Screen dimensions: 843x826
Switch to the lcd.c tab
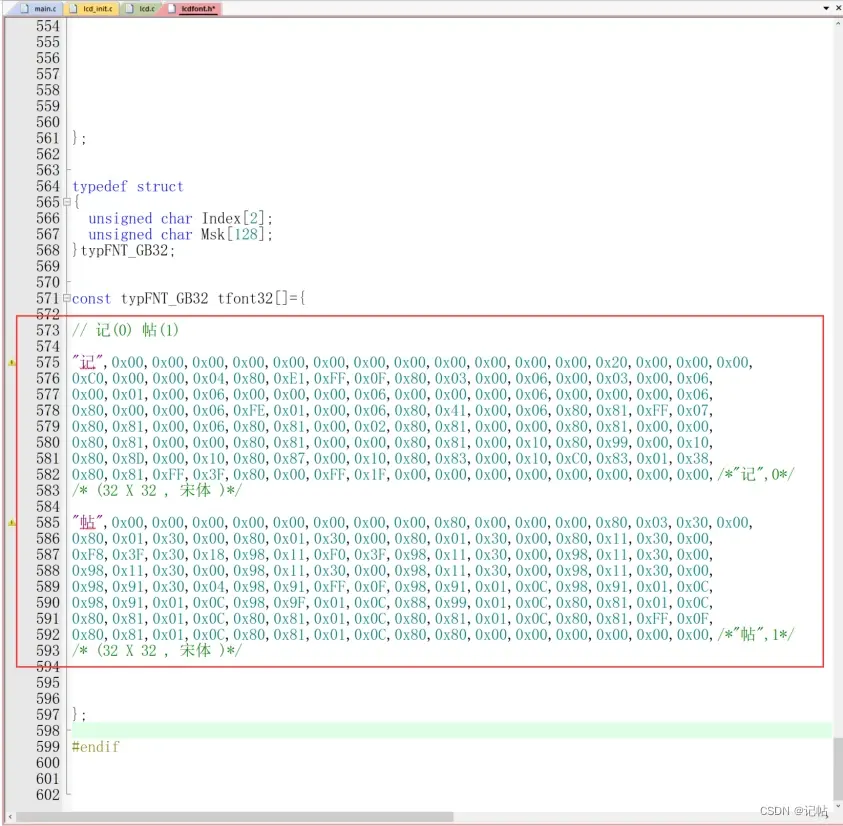[143, 8]
